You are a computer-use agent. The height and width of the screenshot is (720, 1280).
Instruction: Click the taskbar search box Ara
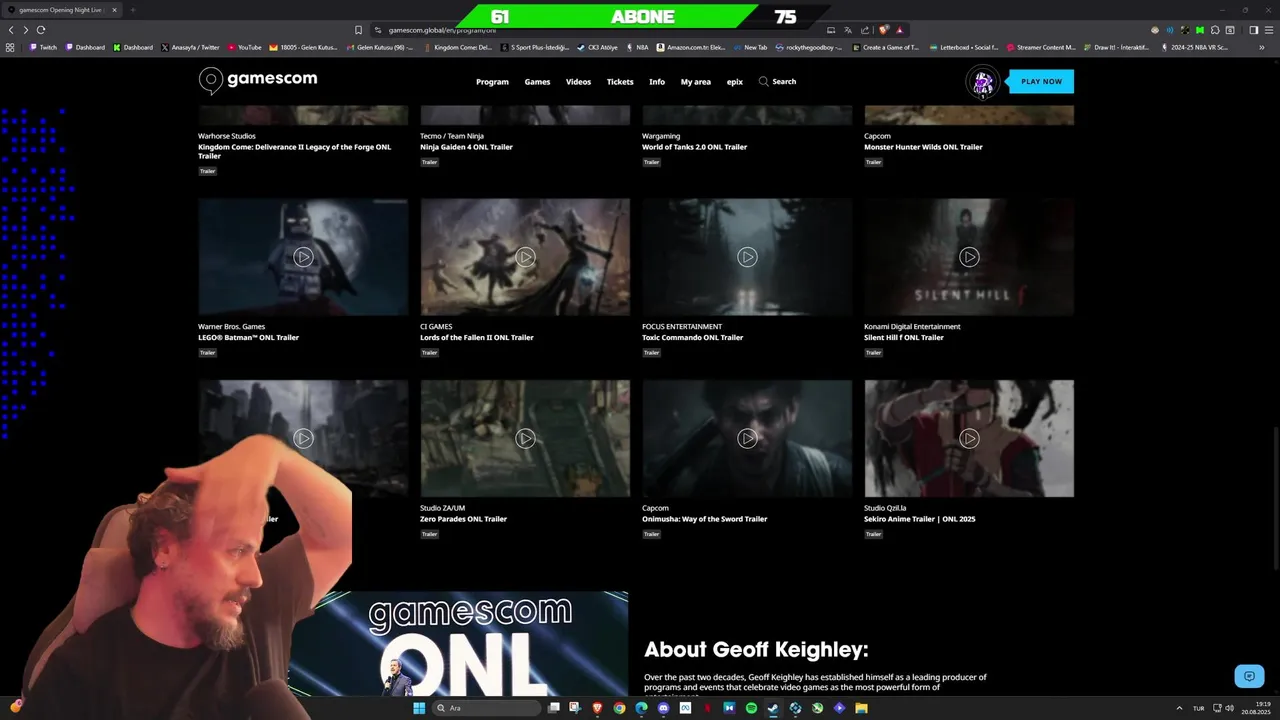point(487,708)
